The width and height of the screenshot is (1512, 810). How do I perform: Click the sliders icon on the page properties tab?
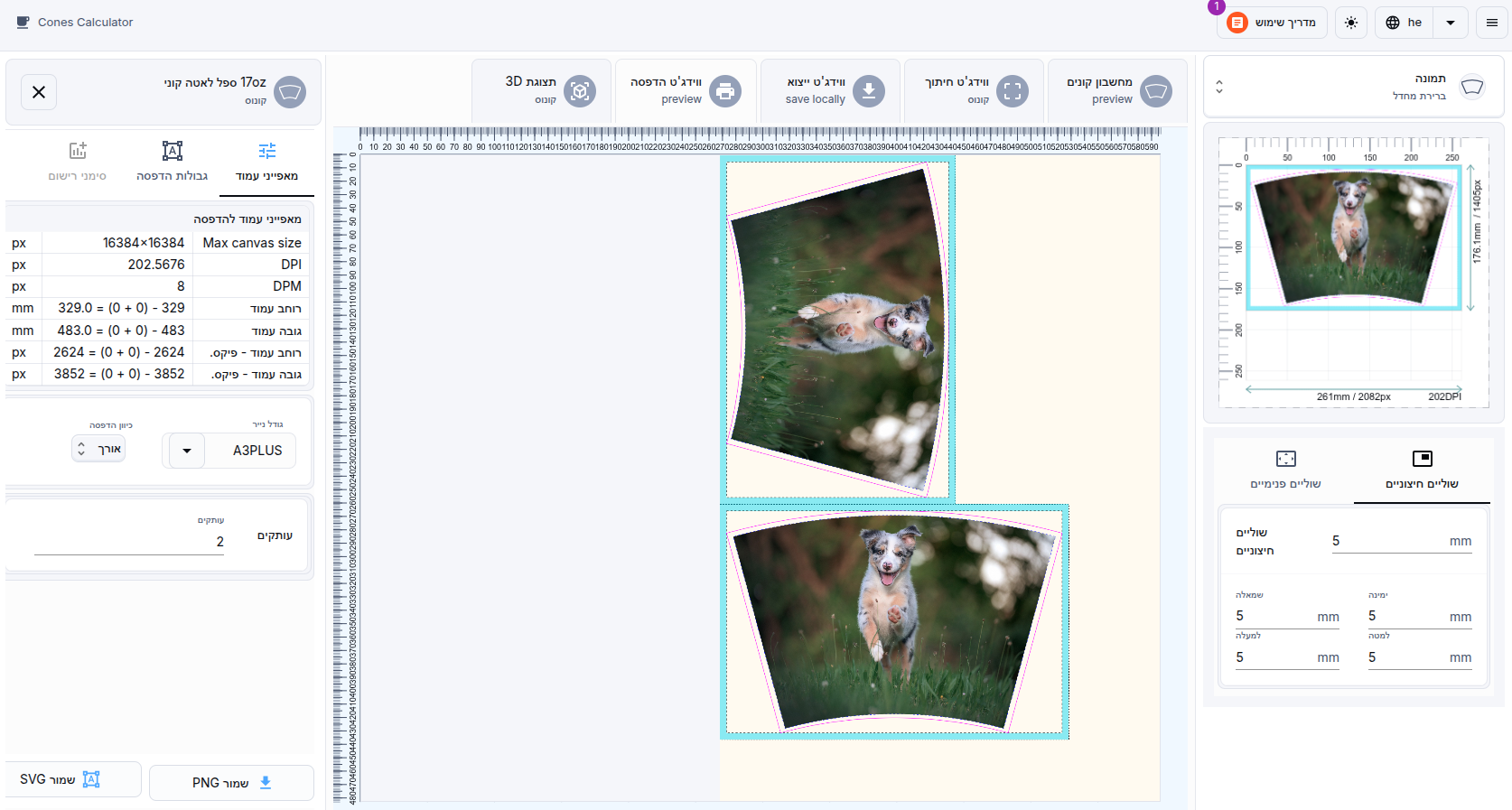pos(267,151)
